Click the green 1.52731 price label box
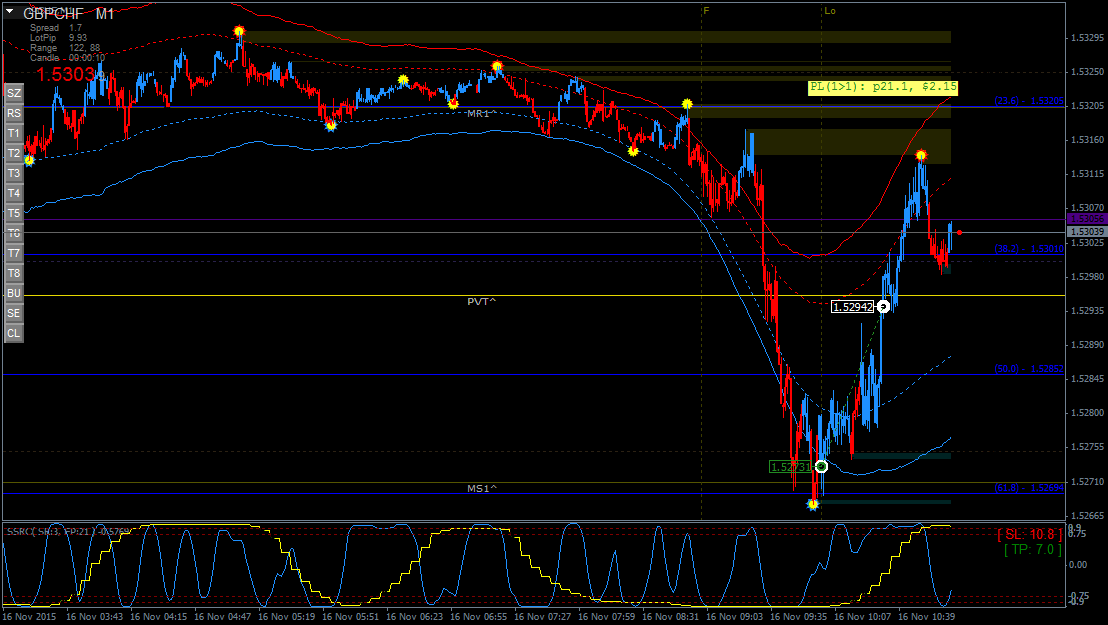 791,467
